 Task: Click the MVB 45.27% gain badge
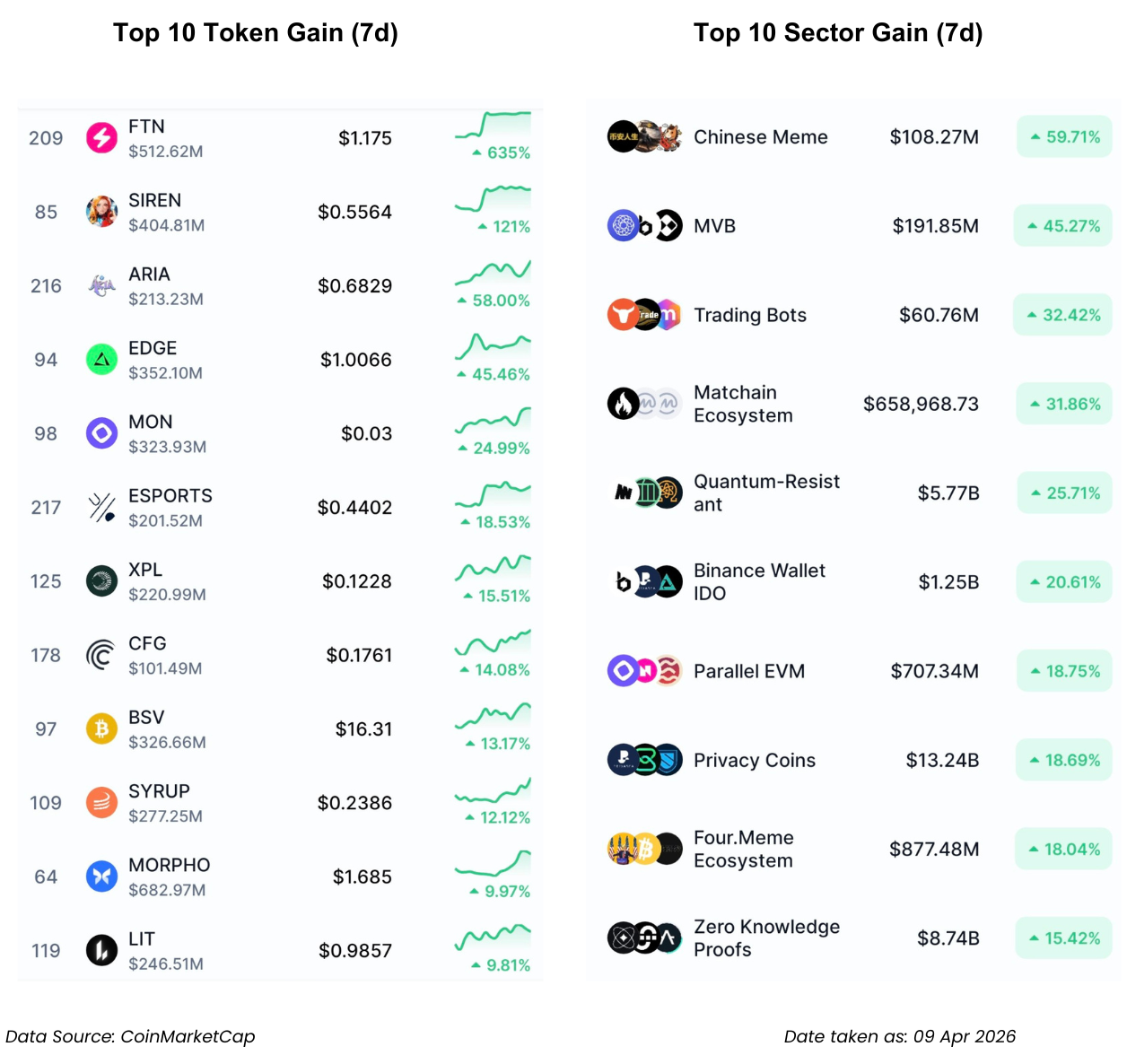[1063, 226]
